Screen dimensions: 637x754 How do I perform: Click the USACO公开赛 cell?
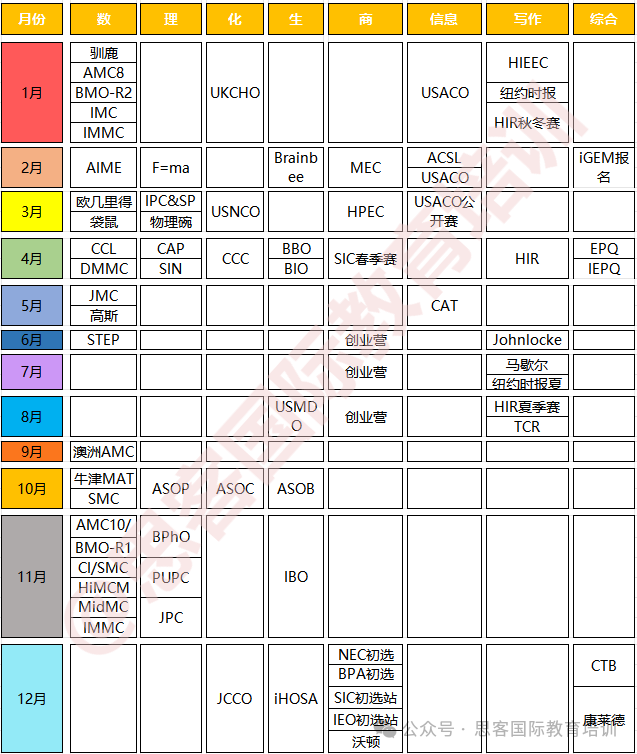(444, 212)
